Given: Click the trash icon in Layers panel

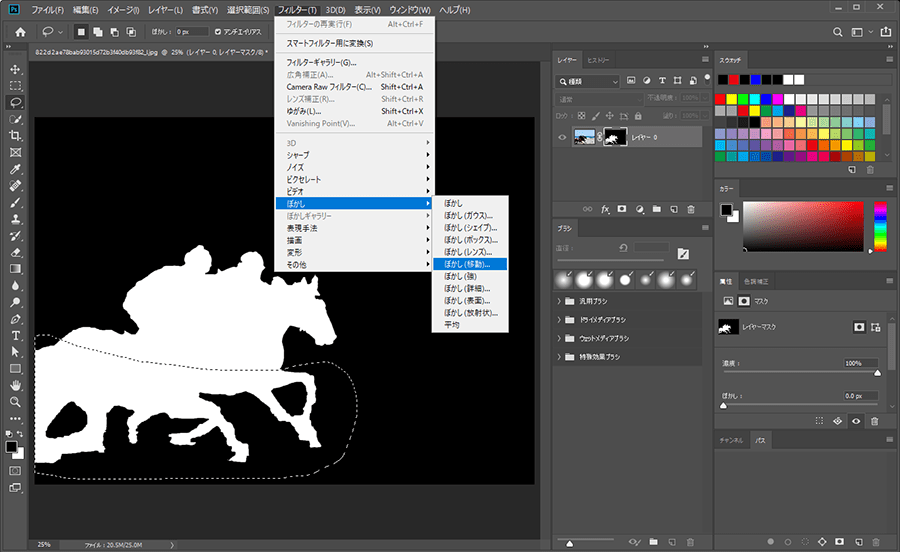Looking at the screenshot, I should click(691, 209).
